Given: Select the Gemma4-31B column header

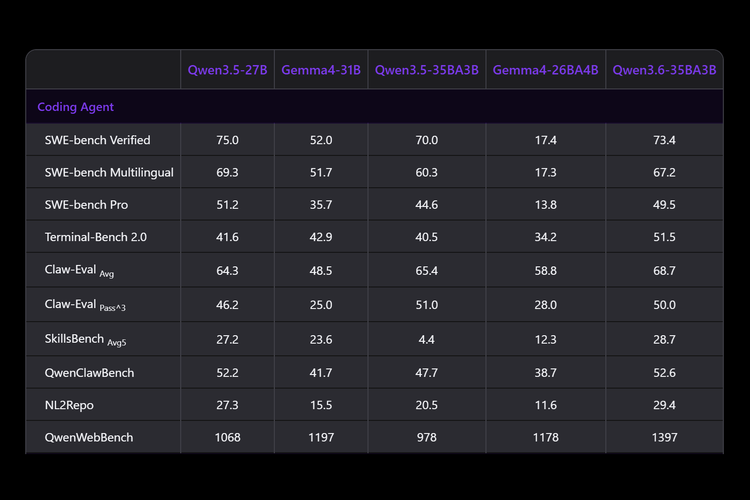Looking at the screenshot, I should coord(321,70).
